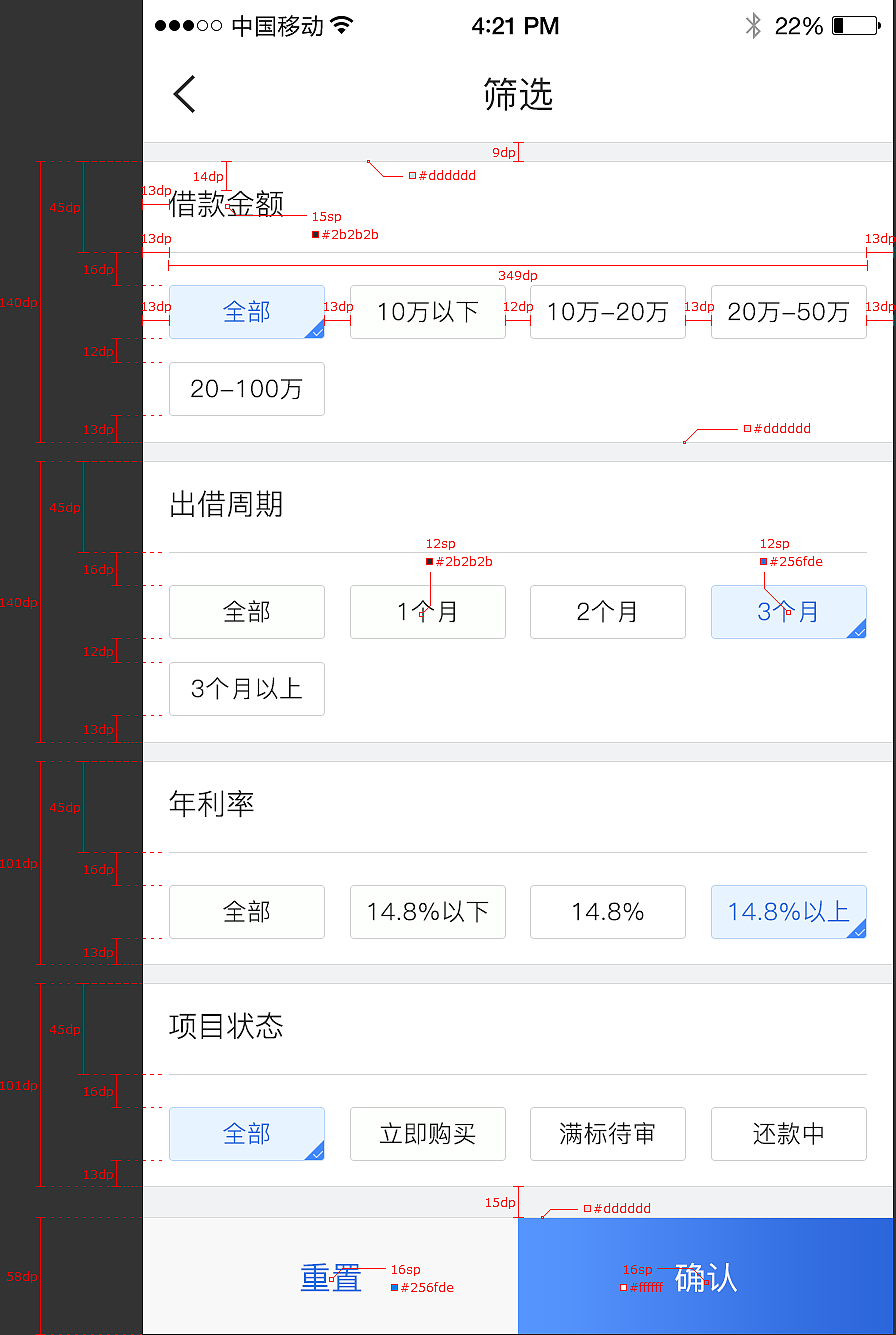
Task: Select the 20-100万 amount range
Action: click(x=246, y=389)
